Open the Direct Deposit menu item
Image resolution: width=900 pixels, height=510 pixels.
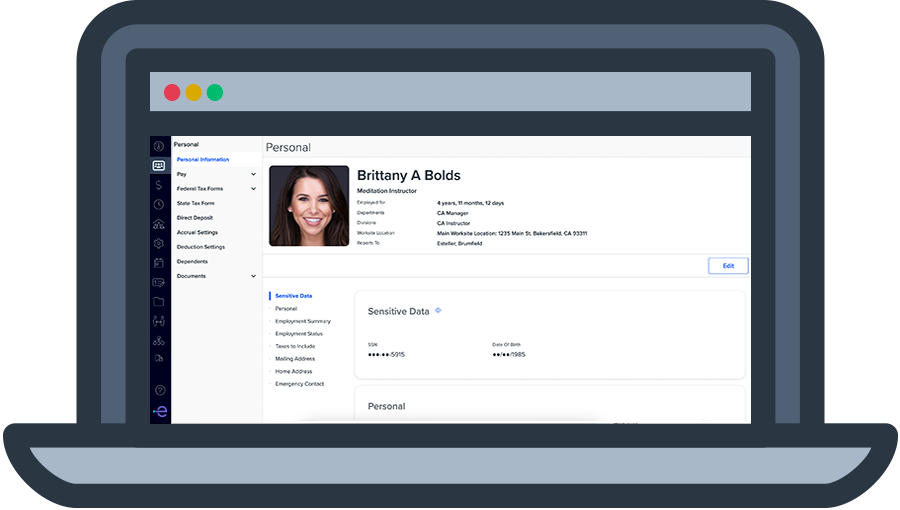pyautogui.click(x=195, y=218)
